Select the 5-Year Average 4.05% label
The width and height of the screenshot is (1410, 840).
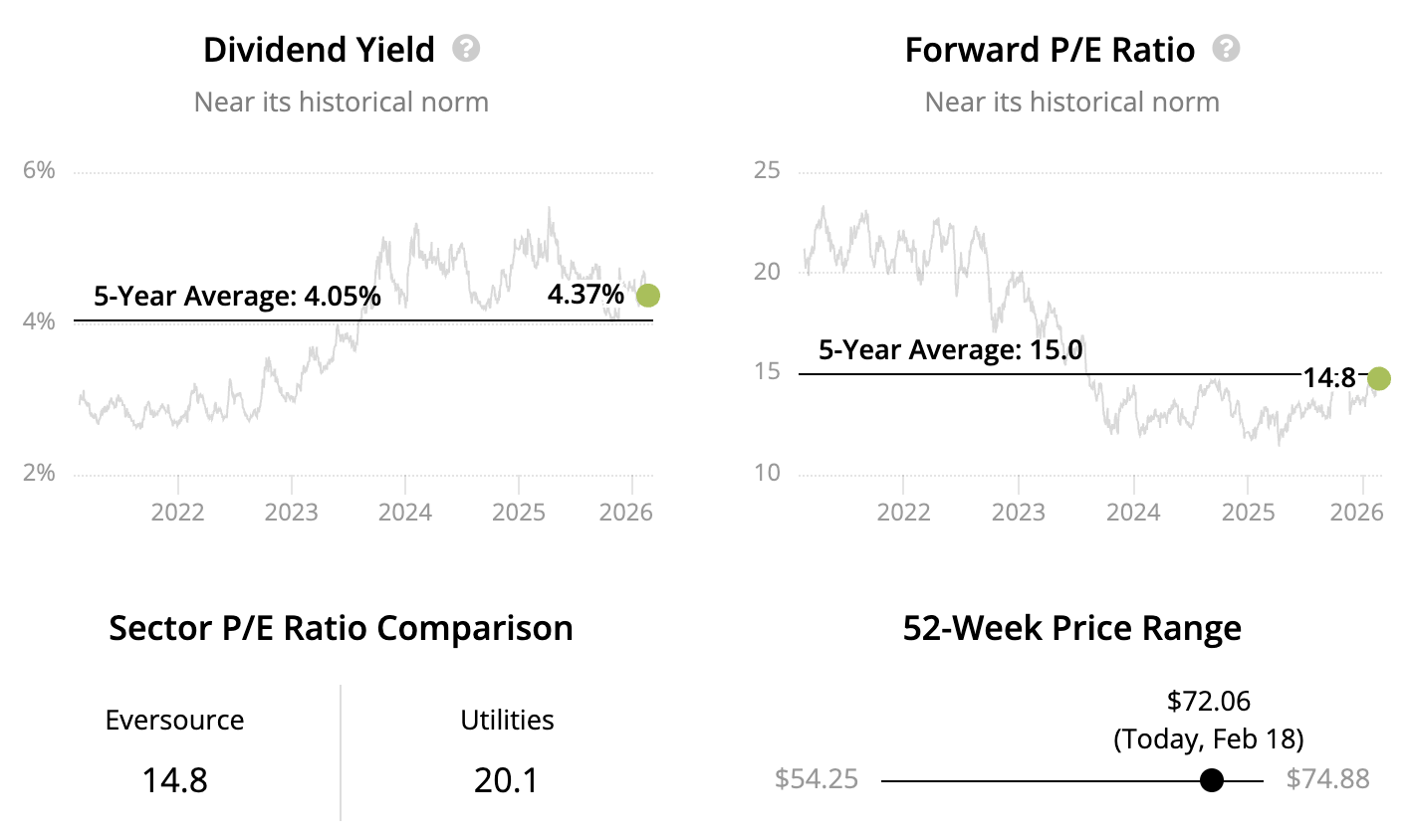click(237, 297)
